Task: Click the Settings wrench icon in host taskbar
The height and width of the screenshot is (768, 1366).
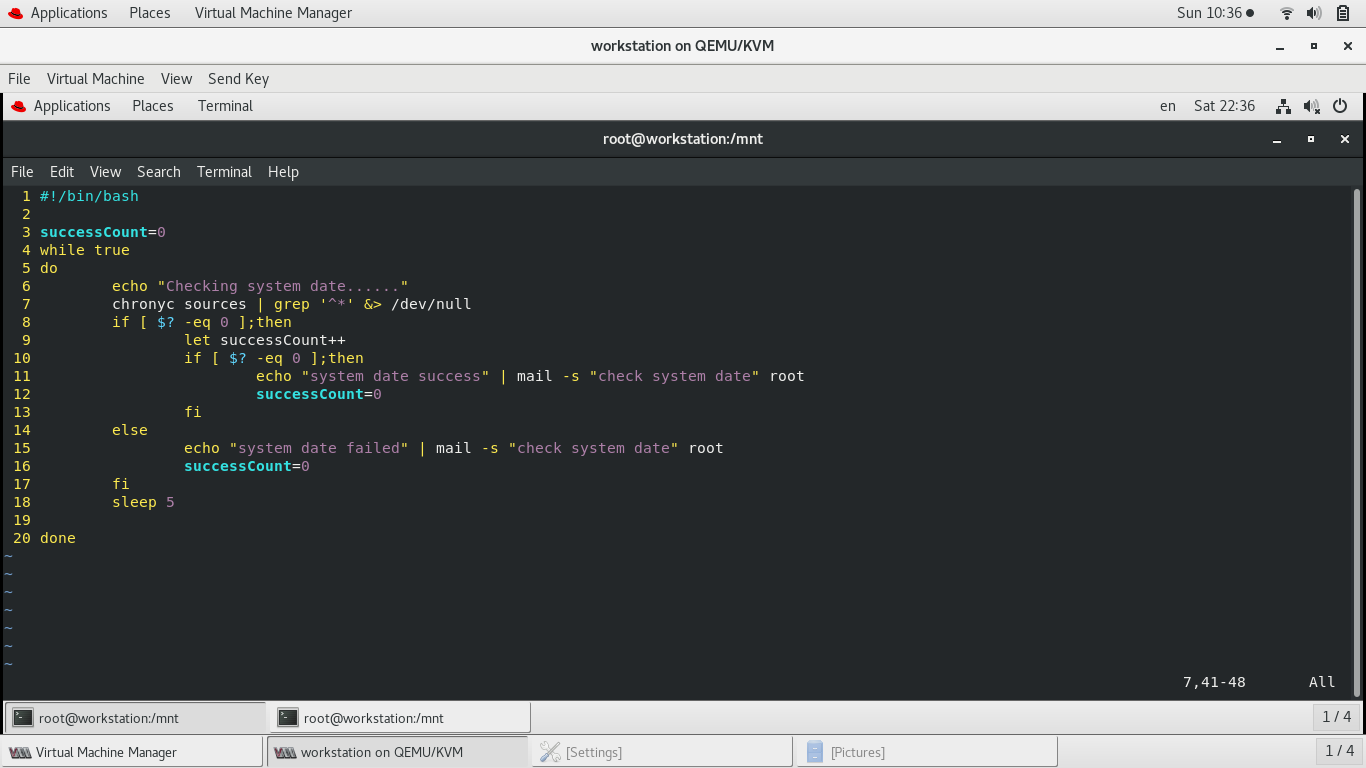Action: pyautogui.click(x=549, y=752)
